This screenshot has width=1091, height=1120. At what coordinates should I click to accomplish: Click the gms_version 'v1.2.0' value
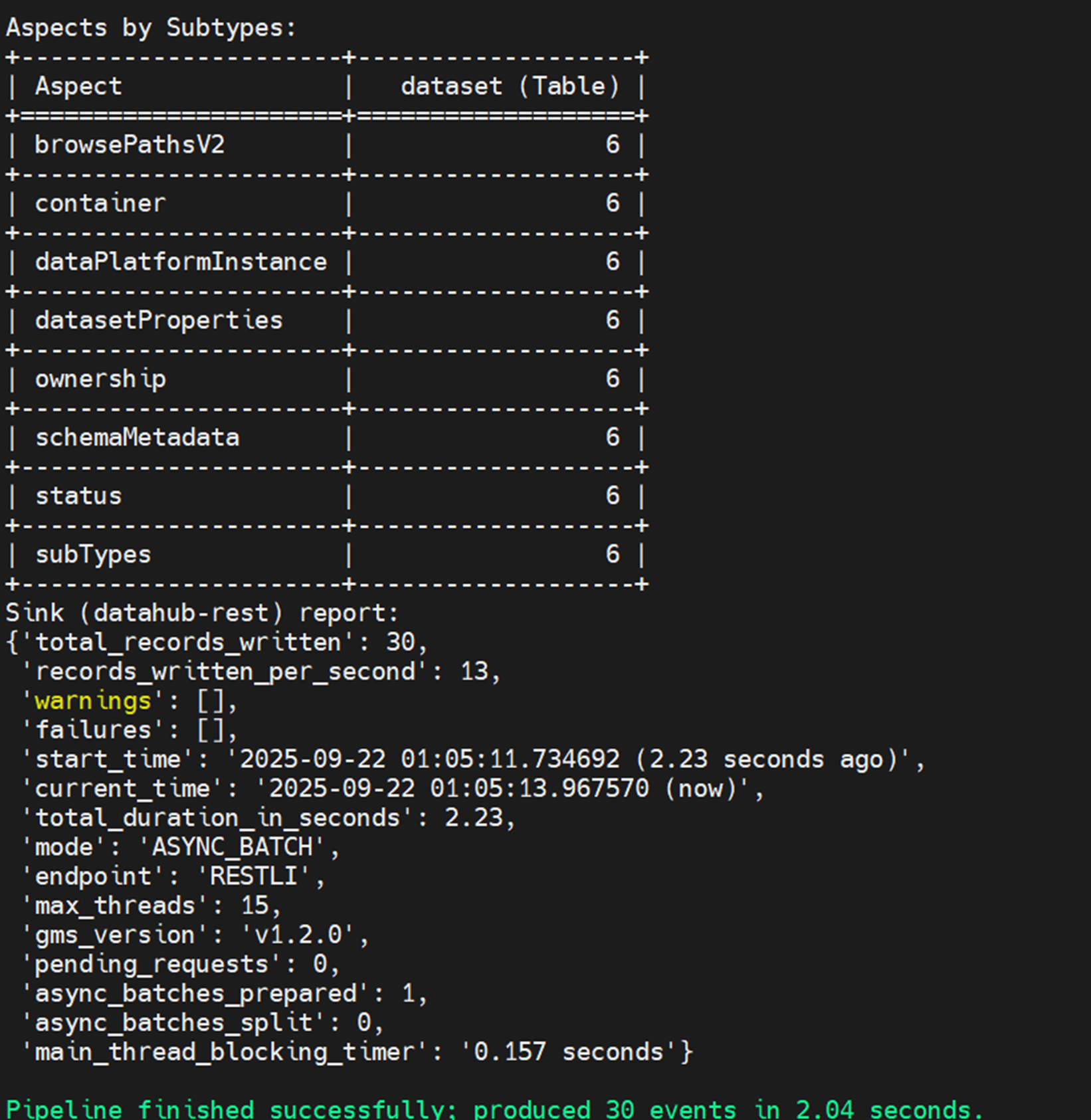[298, 935]
